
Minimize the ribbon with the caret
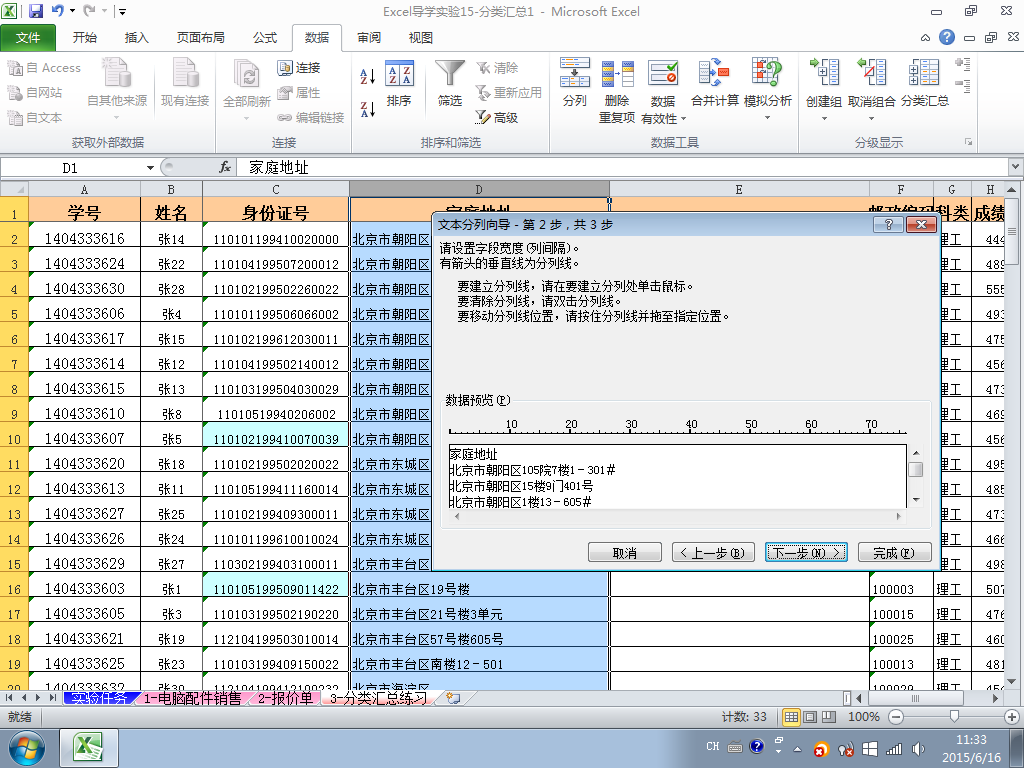[x=925, y=38]
